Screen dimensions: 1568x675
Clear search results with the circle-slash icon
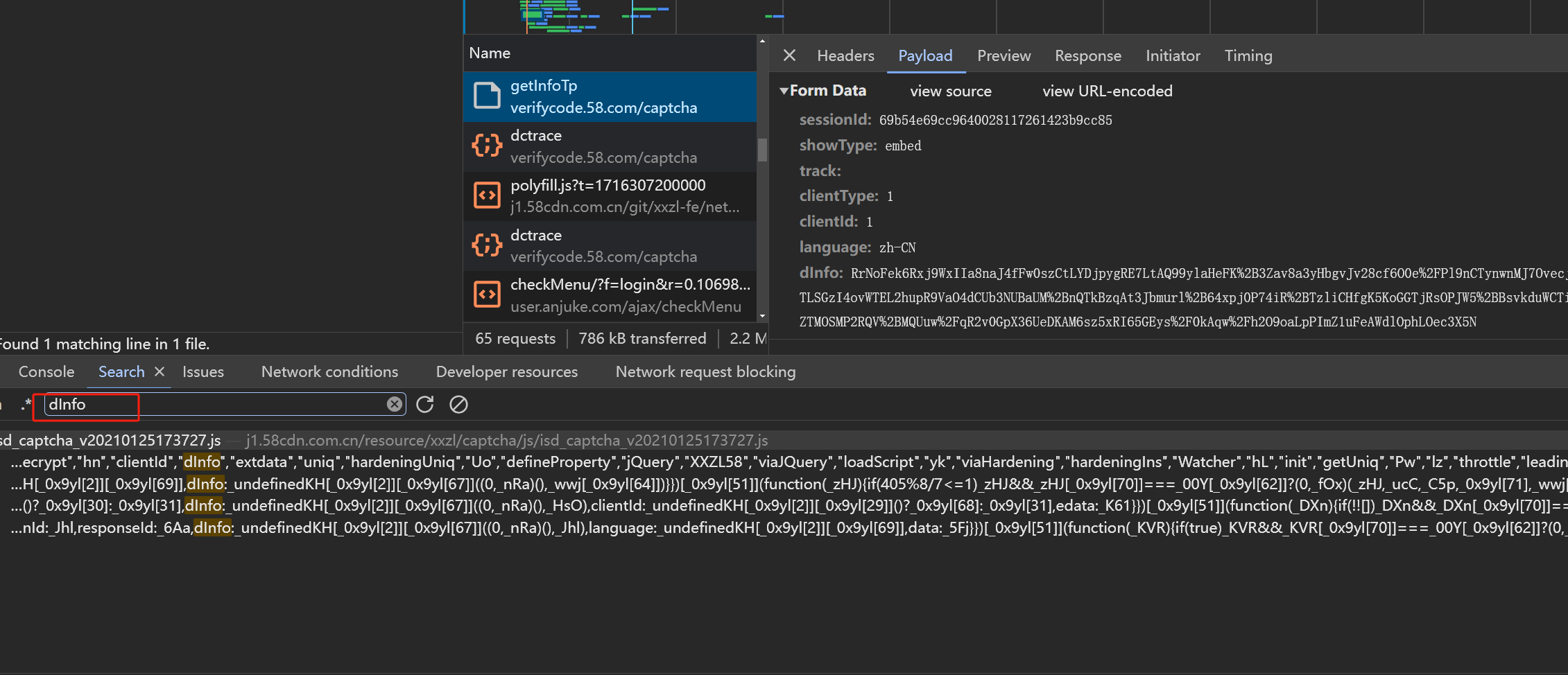coord(458,404)
